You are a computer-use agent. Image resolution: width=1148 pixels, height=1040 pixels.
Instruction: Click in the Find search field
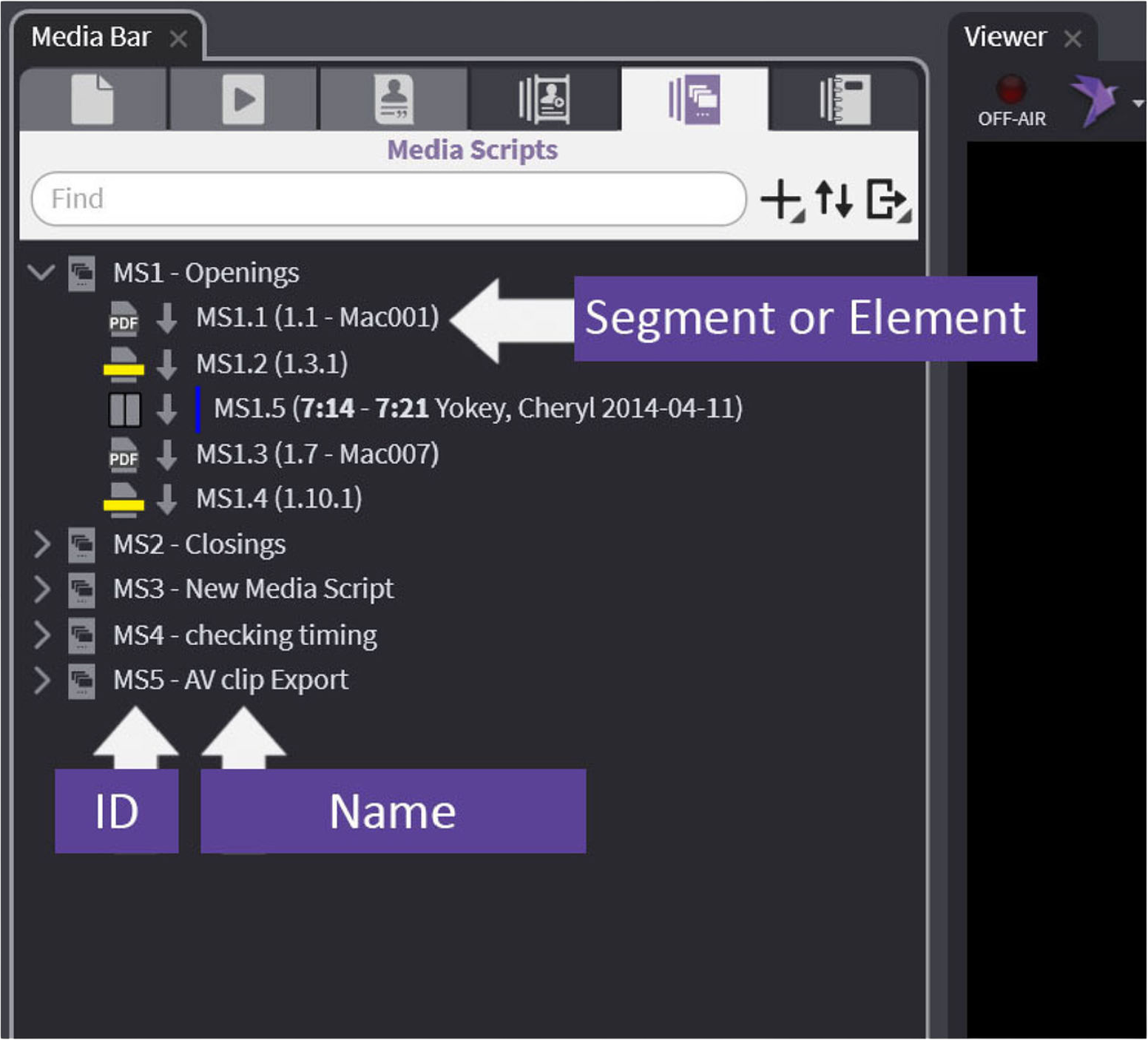coord(388,199)
